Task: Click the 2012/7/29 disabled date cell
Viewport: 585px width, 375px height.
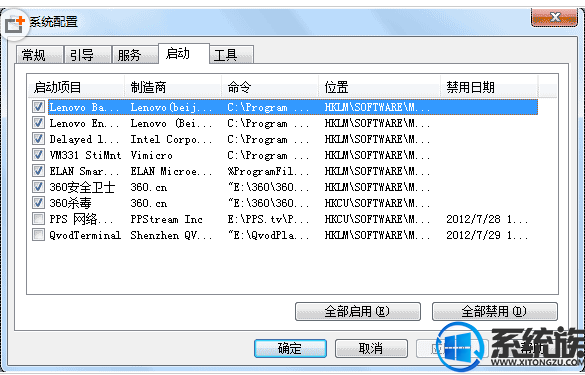Action: 487,235
